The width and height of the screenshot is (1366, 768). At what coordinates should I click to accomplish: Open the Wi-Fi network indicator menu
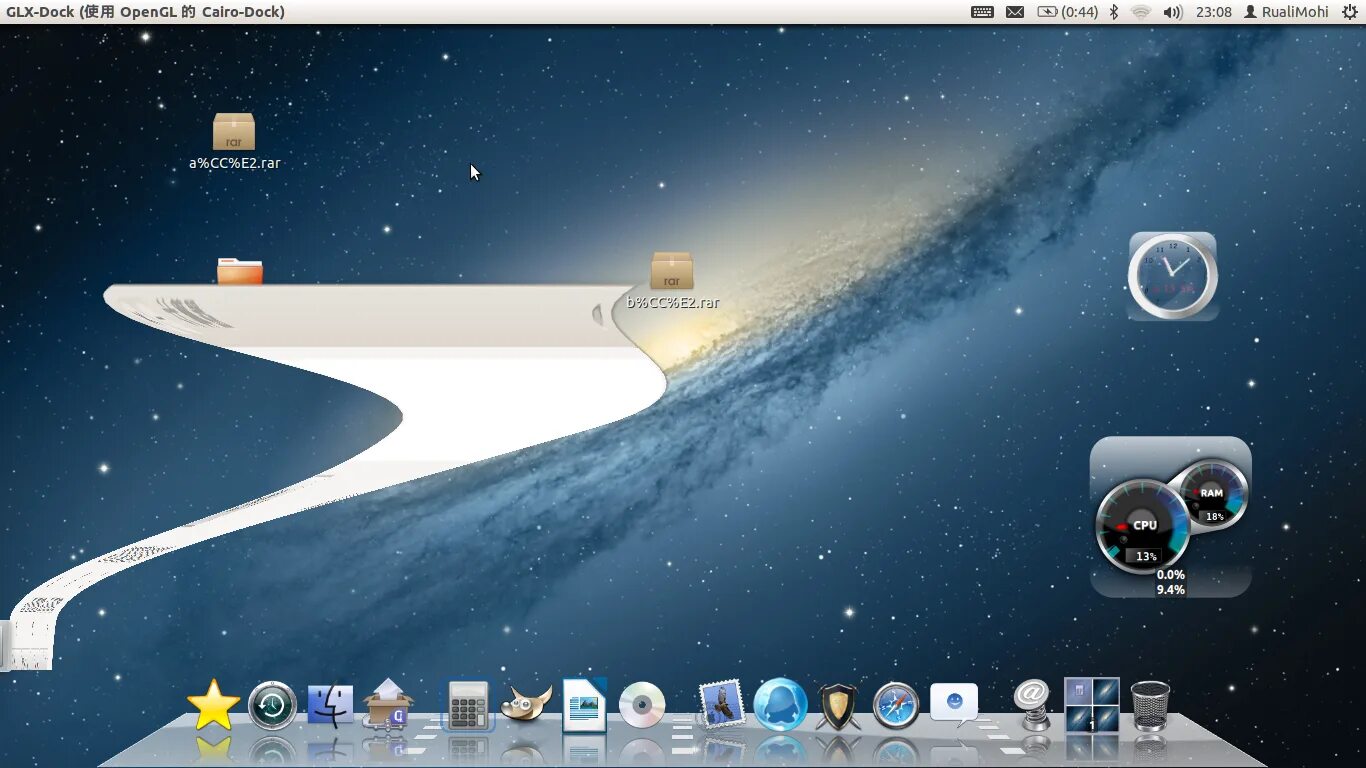point(1141,12)
